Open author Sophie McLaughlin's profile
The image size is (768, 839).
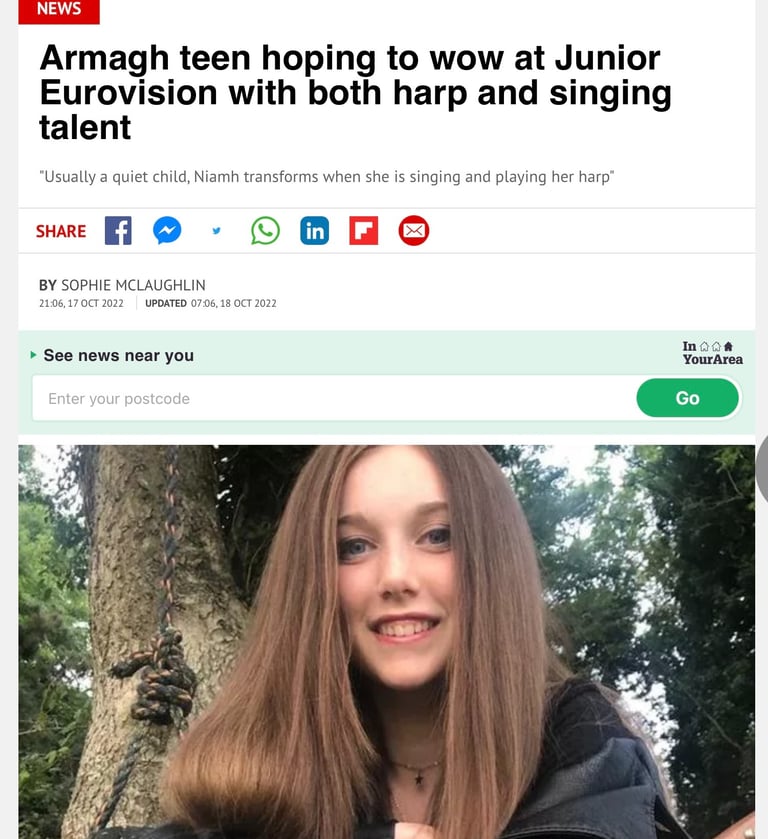click(133, 285)
